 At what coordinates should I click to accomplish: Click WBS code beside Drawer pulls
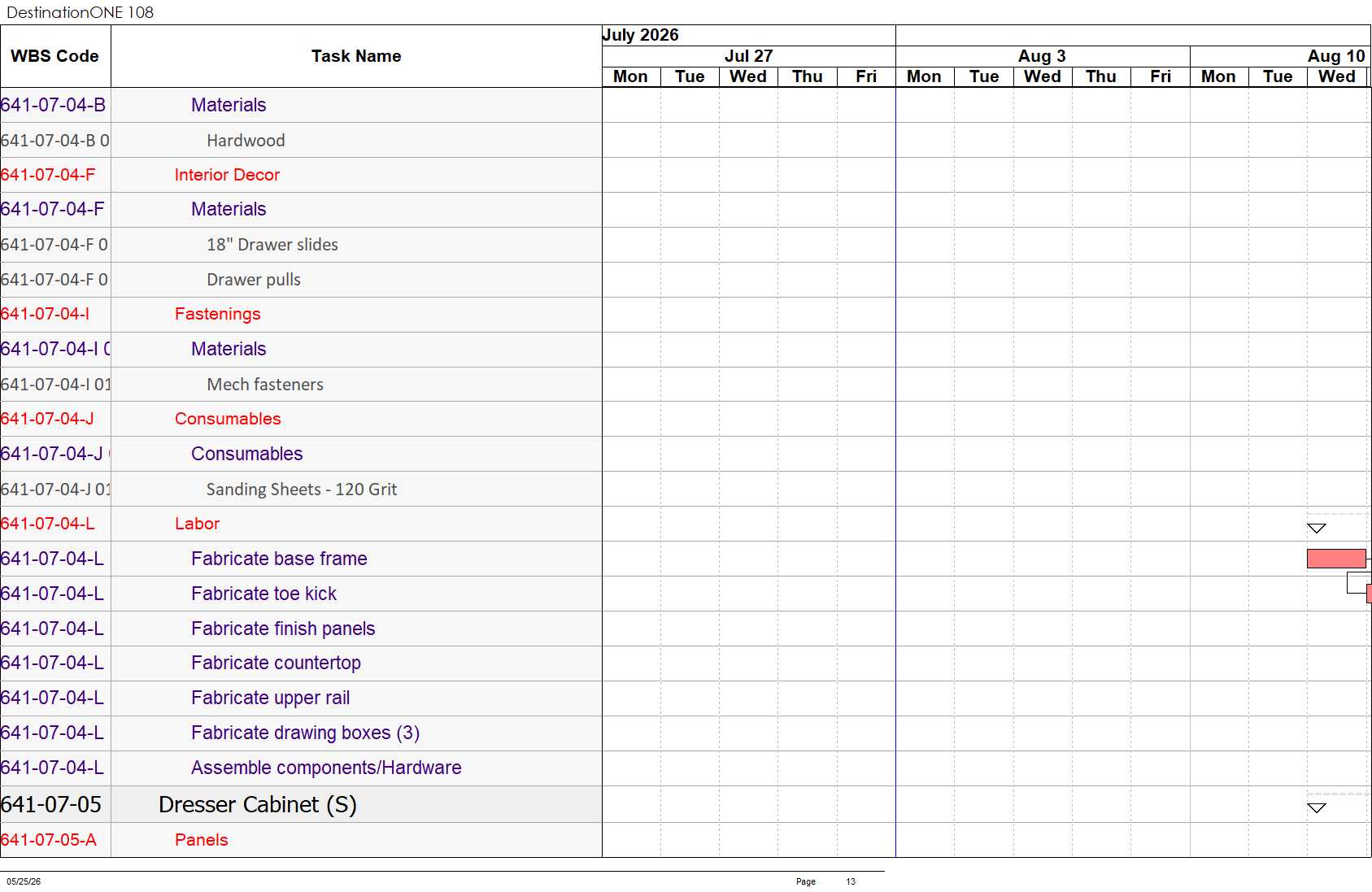(x=54, y=280)
